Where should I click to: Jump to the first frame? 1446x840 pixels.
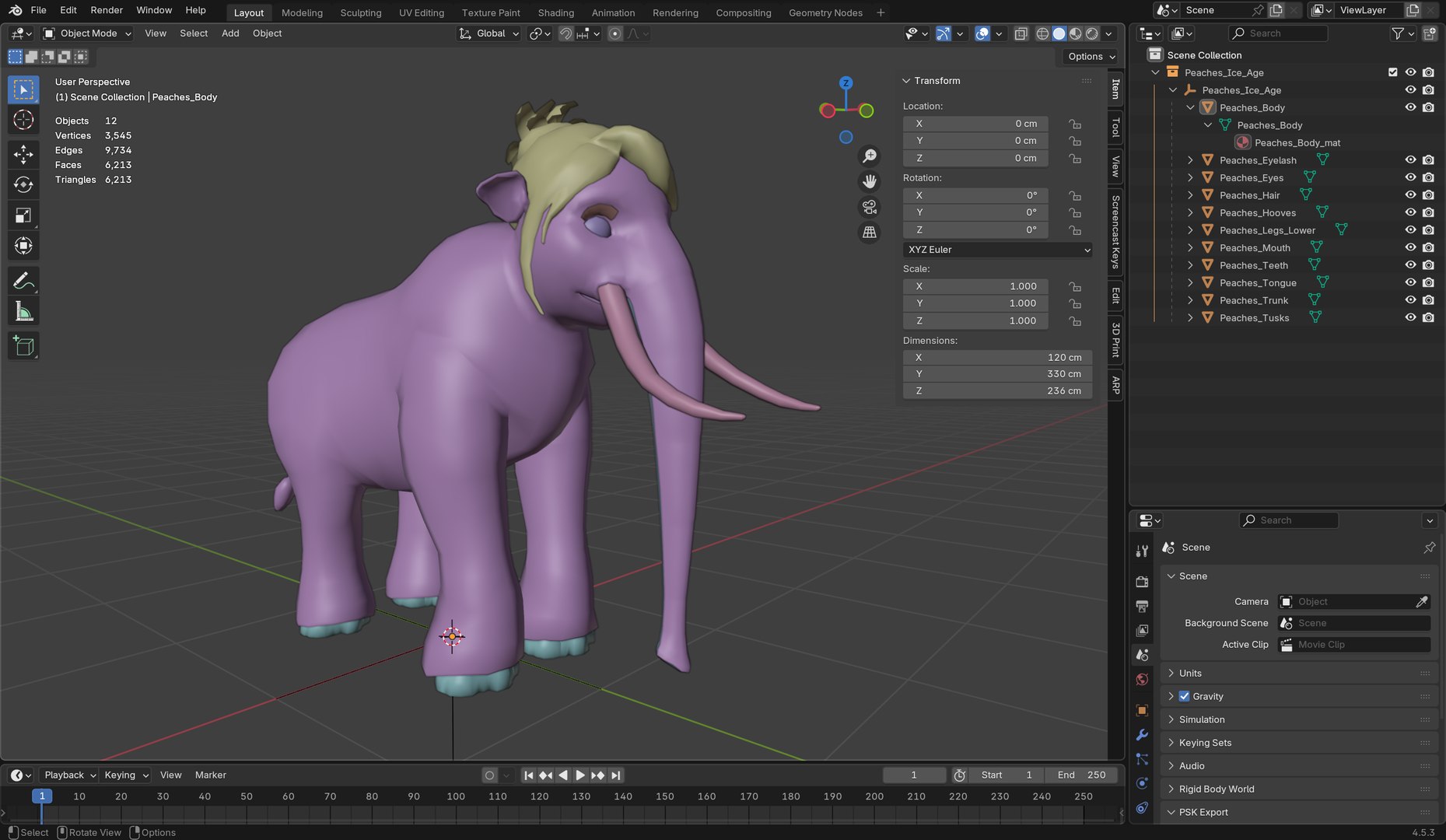(x=529, y=775)
